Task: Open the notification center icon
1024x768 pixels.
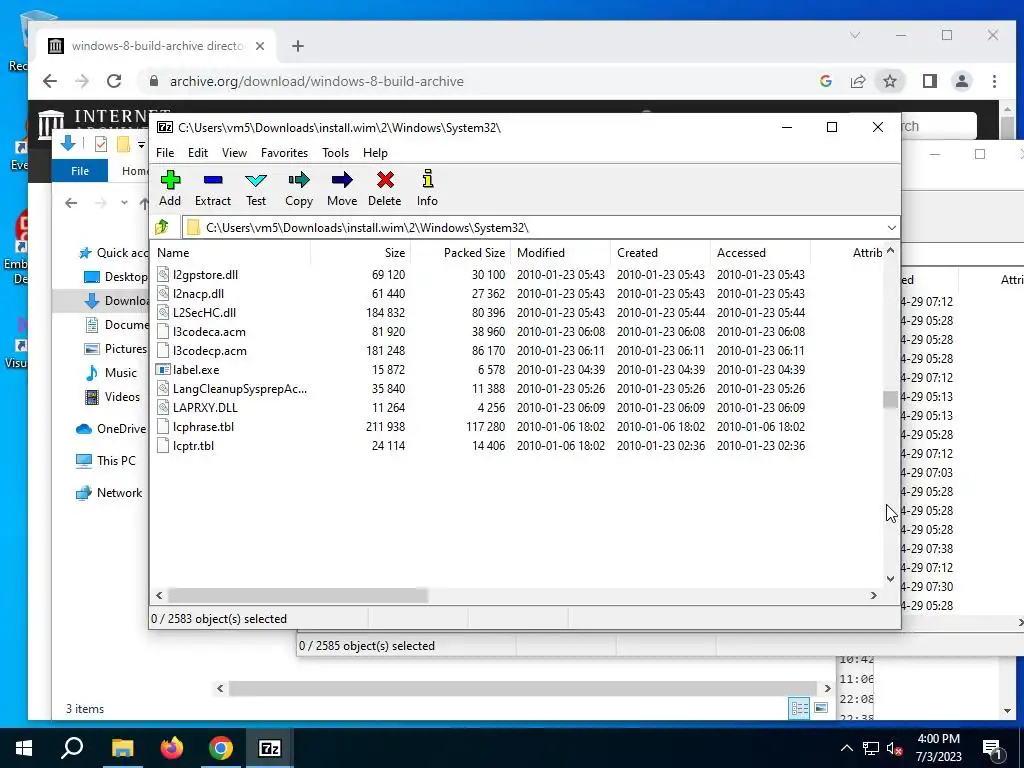Action: pos(992,748)
